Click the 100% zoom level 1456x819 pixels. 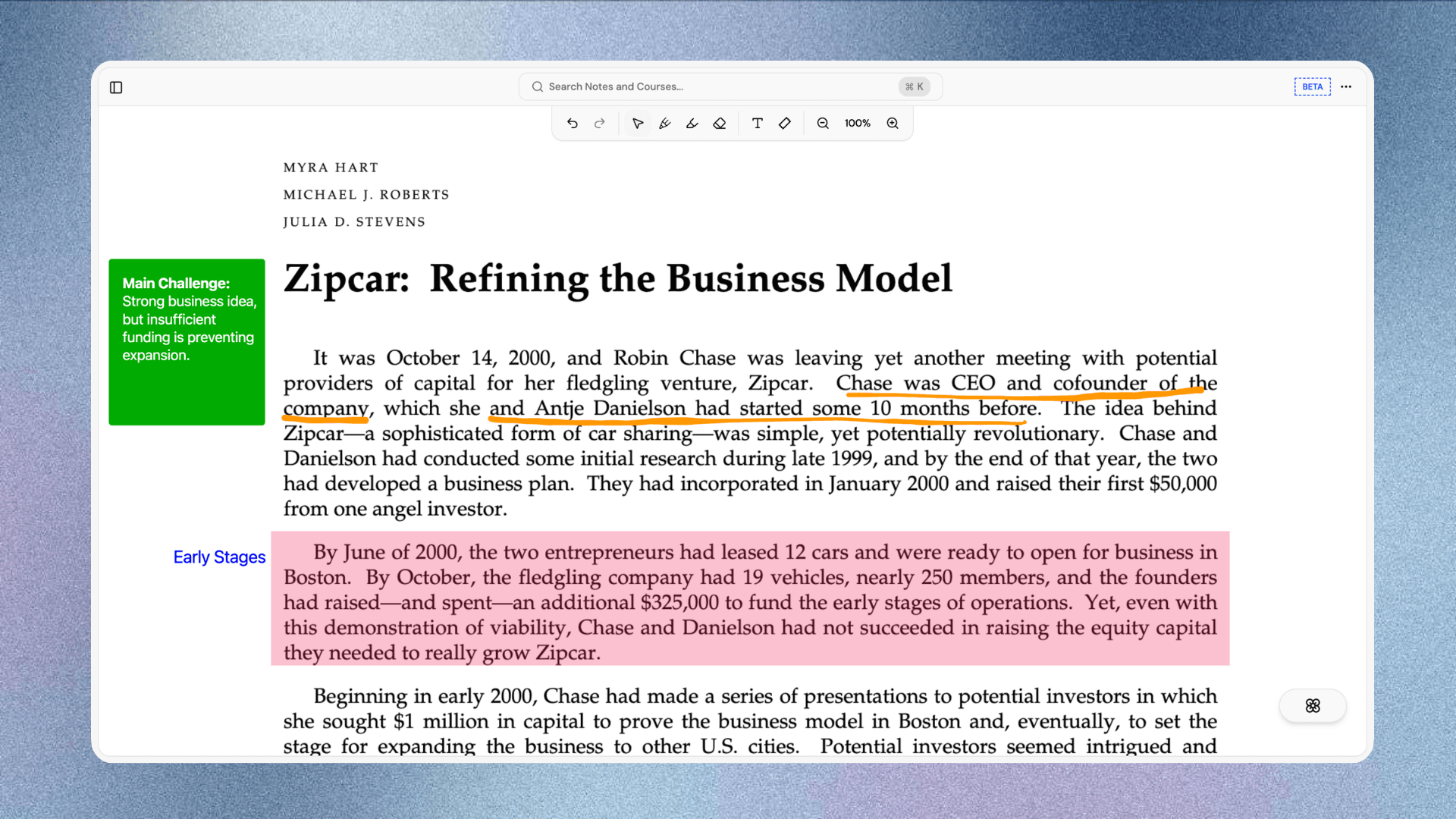point(858,123)
